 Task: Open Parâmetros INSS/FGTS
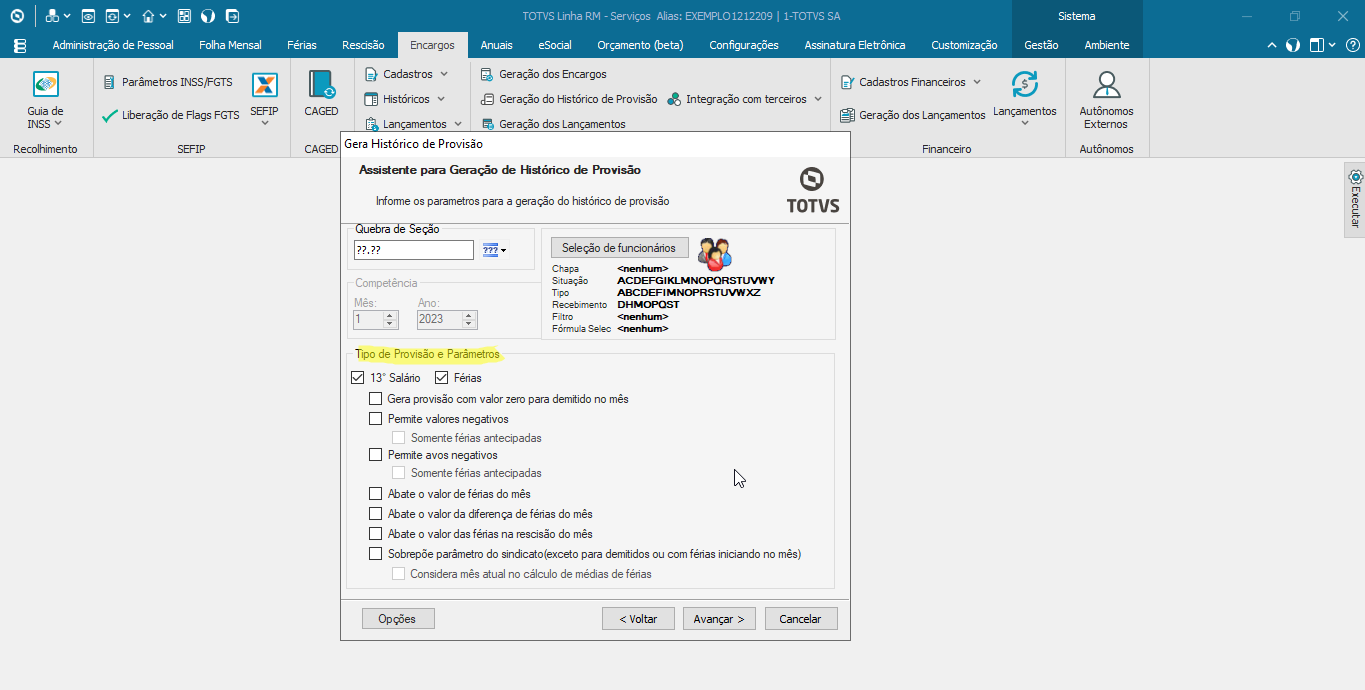click(168, 82)
